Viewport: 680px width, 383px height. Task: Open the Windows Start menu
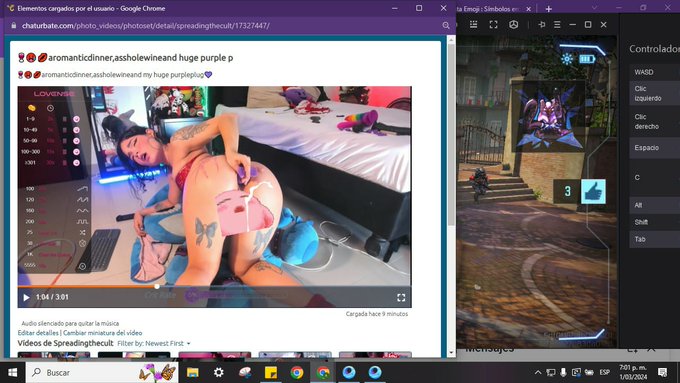coord(13,372)
